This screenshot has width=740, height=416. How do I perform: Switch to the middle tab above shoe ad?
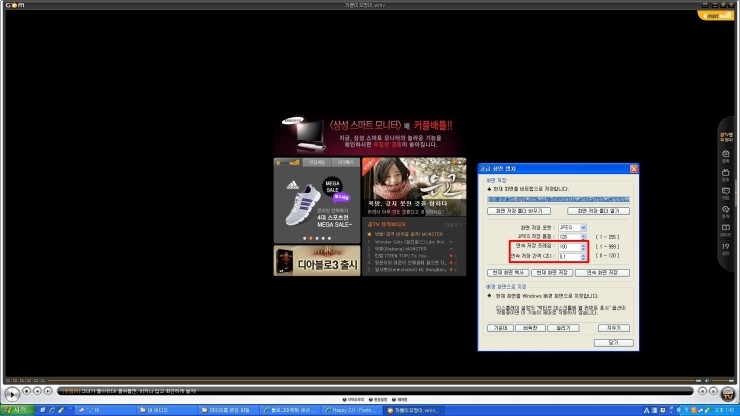(317, 162)
